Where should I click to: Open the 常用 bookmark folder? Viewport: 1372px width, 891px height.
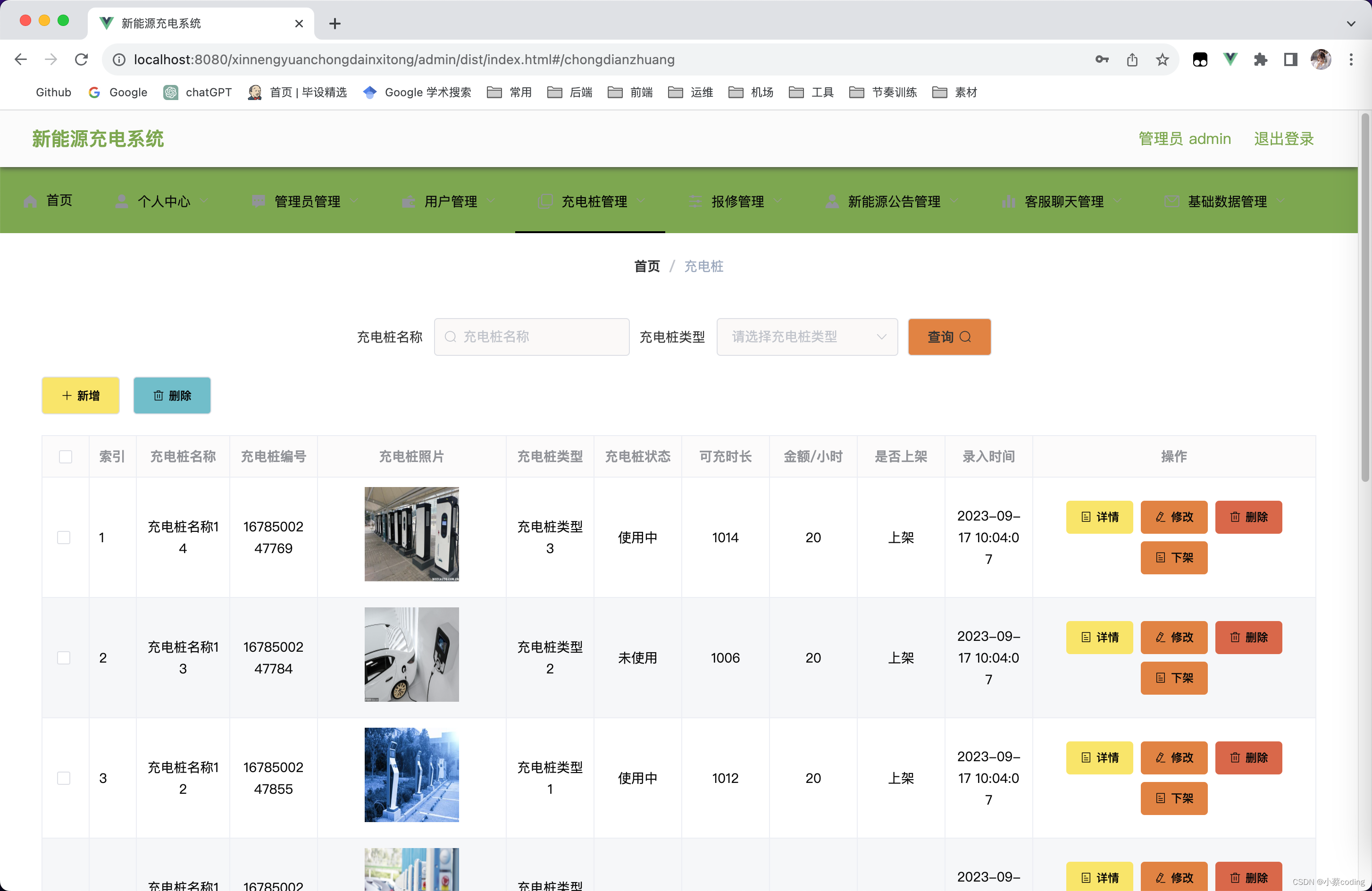[510, 92]
